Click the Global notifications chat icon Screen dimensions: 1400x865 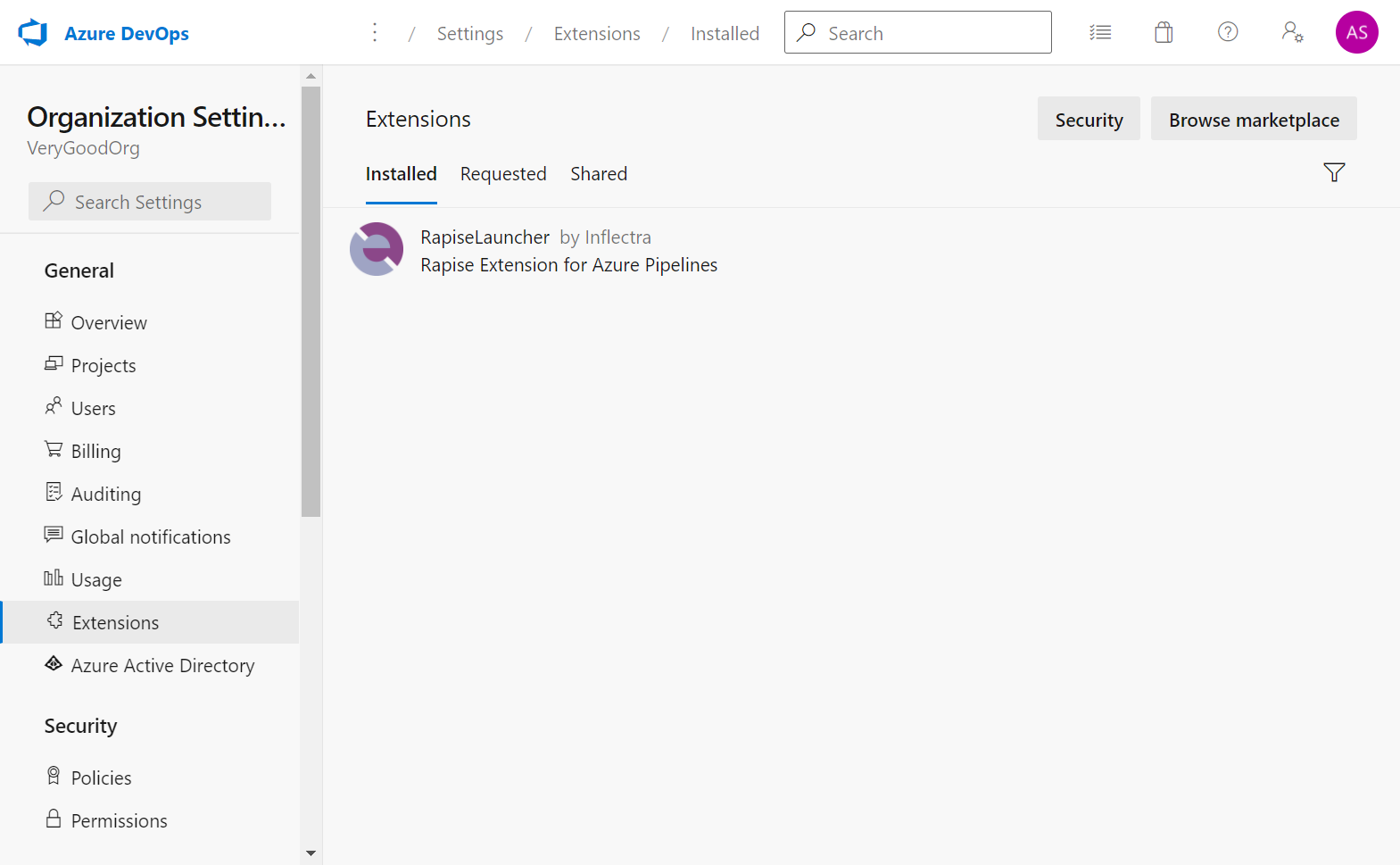click(x=54, y=535)
